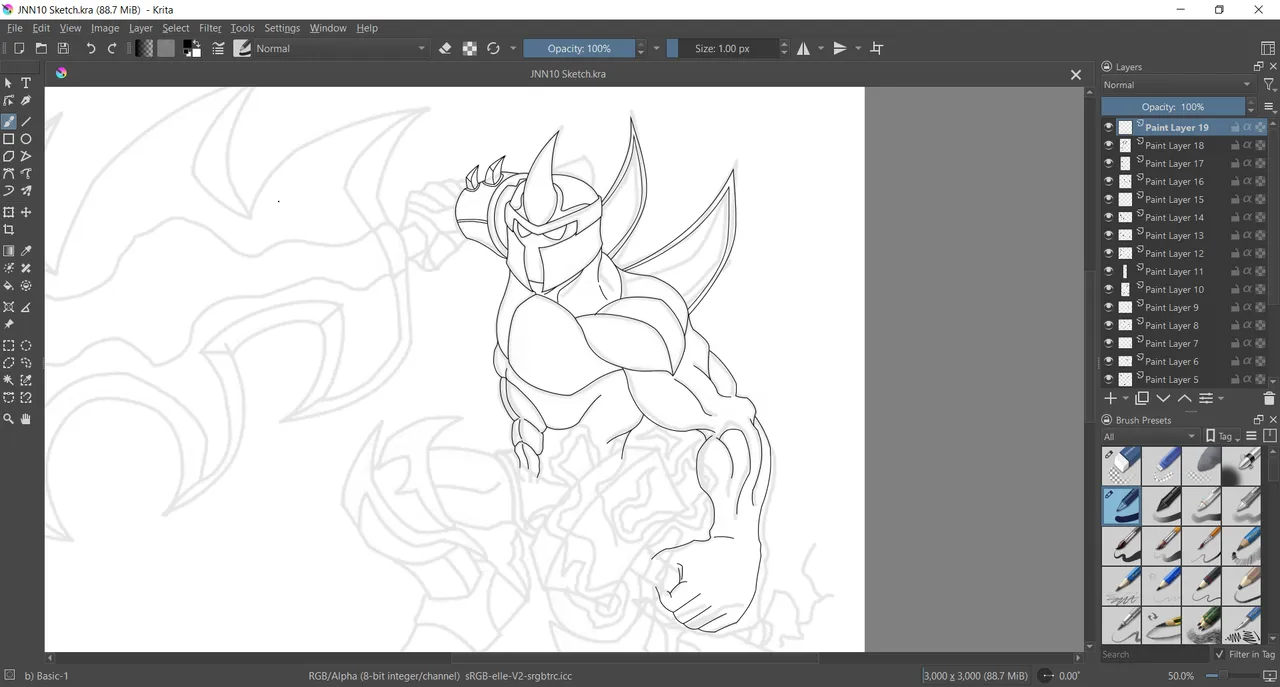Pick the Fill bucket tool
Image resolution: width=1280 pixels, height=687 pixels.
pos(9,286)
